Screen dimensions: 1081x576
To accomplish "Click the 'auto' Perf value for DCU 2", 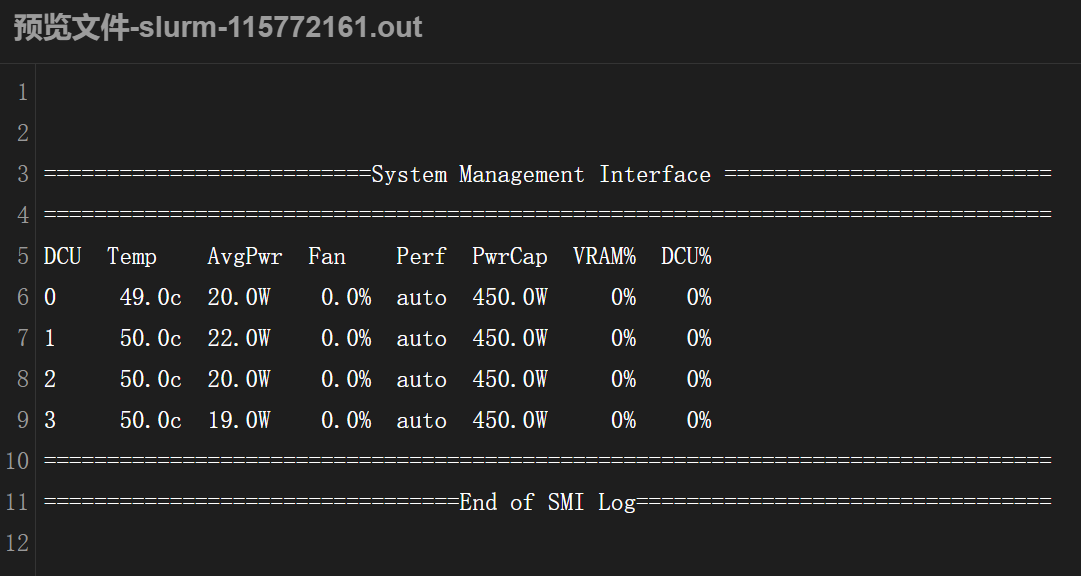I will (421, 380).
